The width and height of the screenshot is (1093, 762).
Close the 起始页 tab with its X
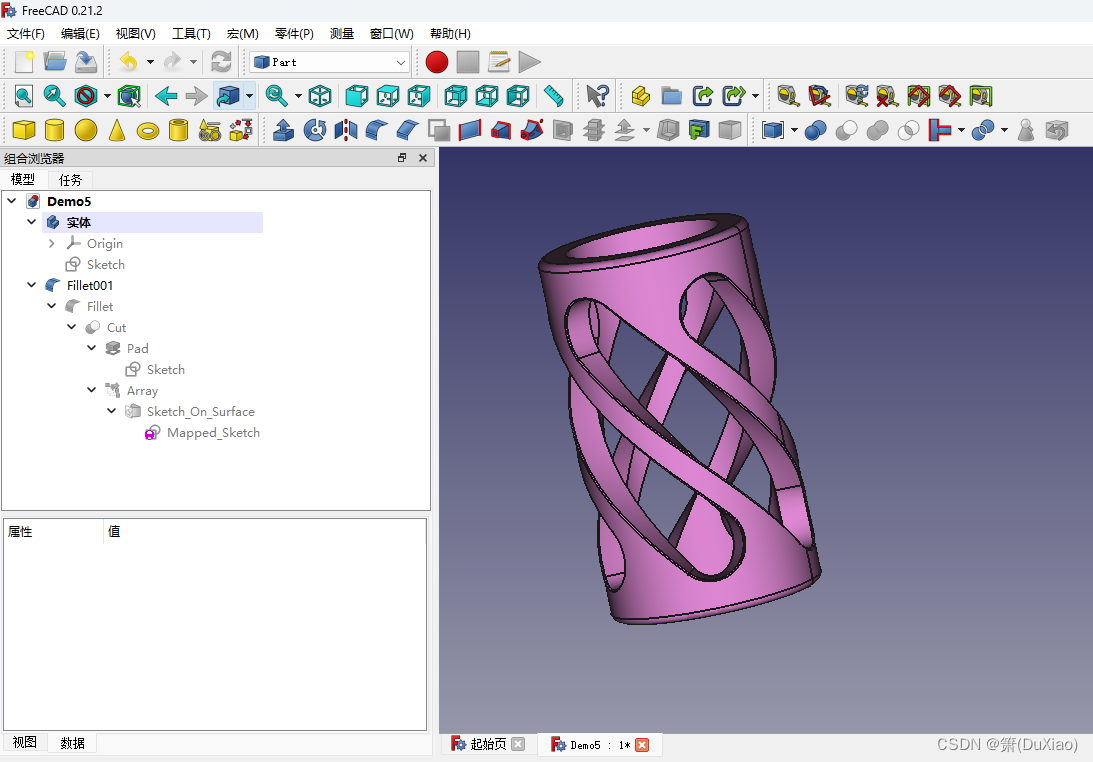(518, 745)
